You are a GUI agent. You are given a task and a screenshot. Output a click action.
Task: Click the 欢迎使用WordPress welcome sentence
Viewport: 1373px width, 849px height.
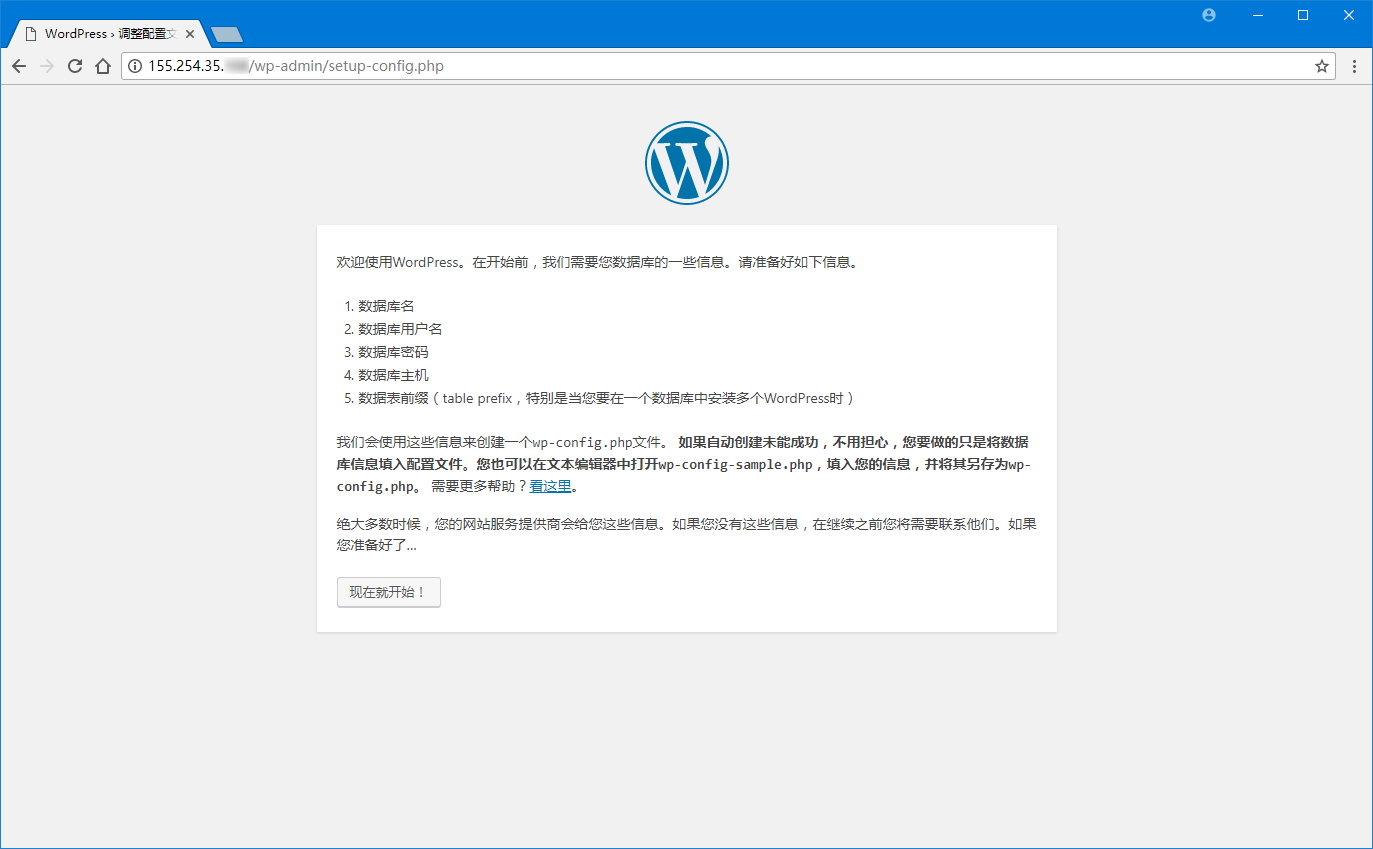click(x=598, y=263)
